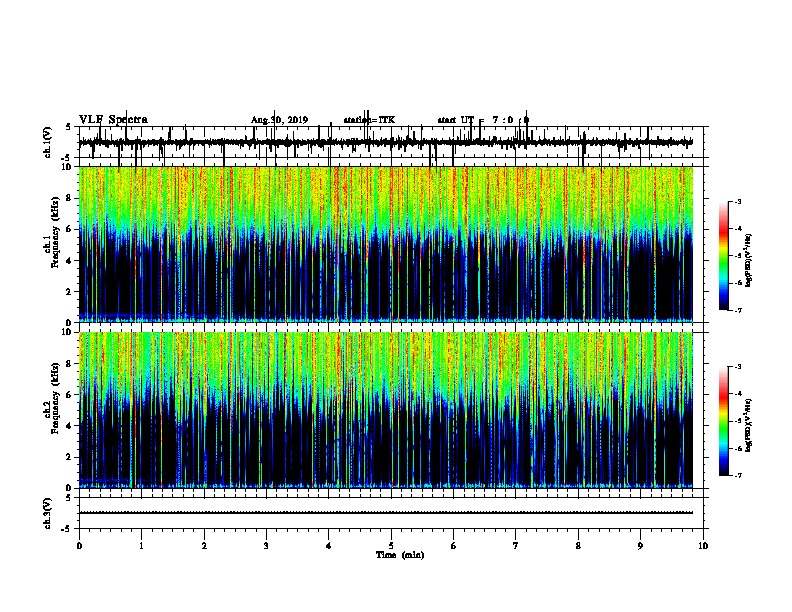Viewport: 792px width, 612px height.
Task: Click the "ch.1(V)" waveform axis label
Action: (x=48, y=142)
